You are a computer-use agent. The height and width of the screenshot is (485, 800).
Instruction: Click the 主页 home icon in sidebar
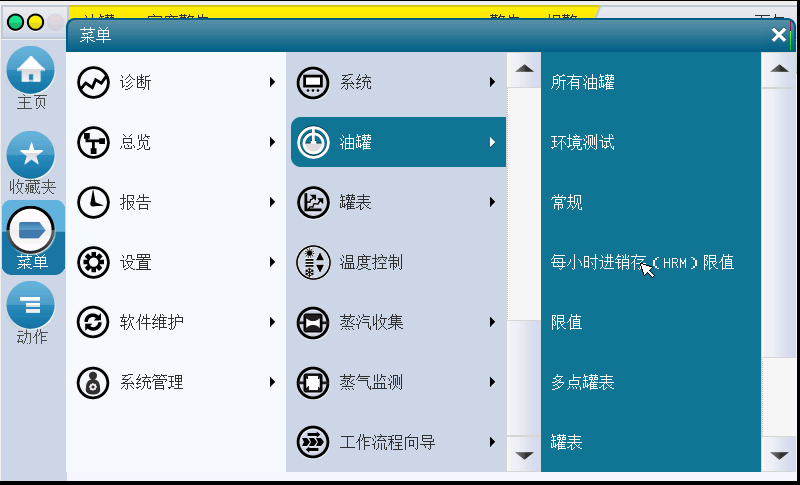(31, 71)
